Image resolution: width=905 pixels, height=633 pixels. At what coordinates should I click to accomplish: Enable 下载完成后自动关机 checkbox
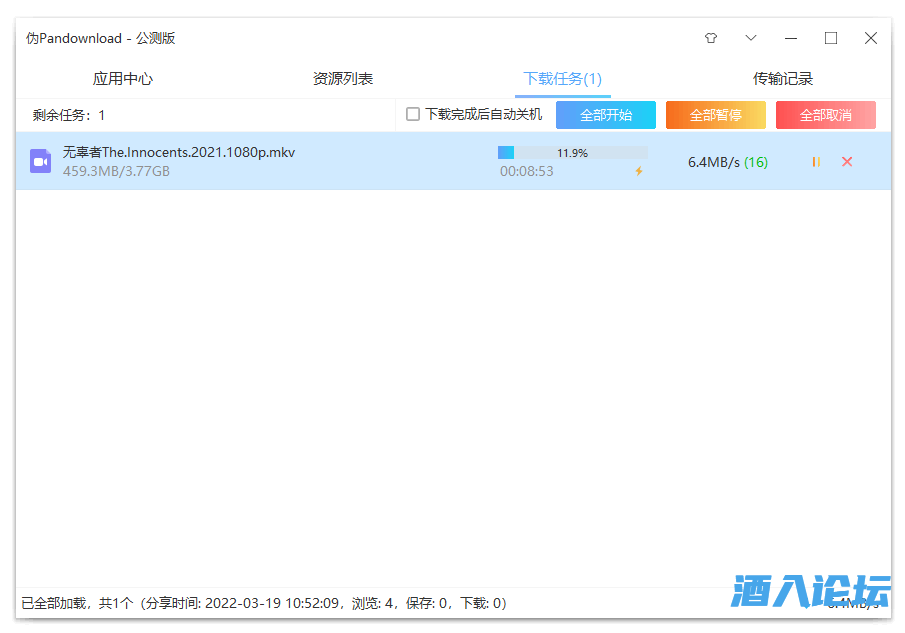point(413,115)
